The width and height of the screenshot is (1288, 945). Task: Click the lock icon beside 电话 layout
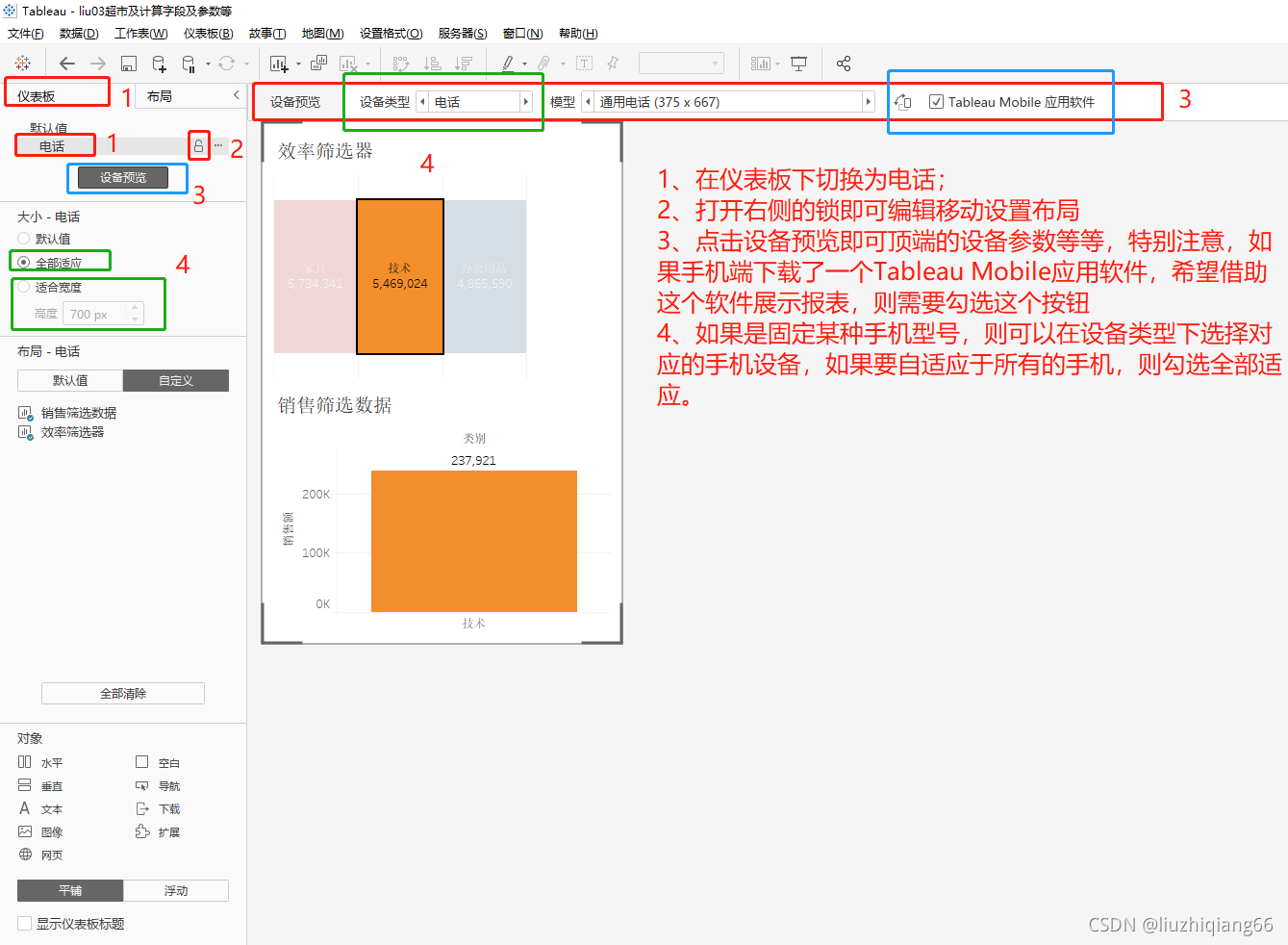(x=198, y=146)
